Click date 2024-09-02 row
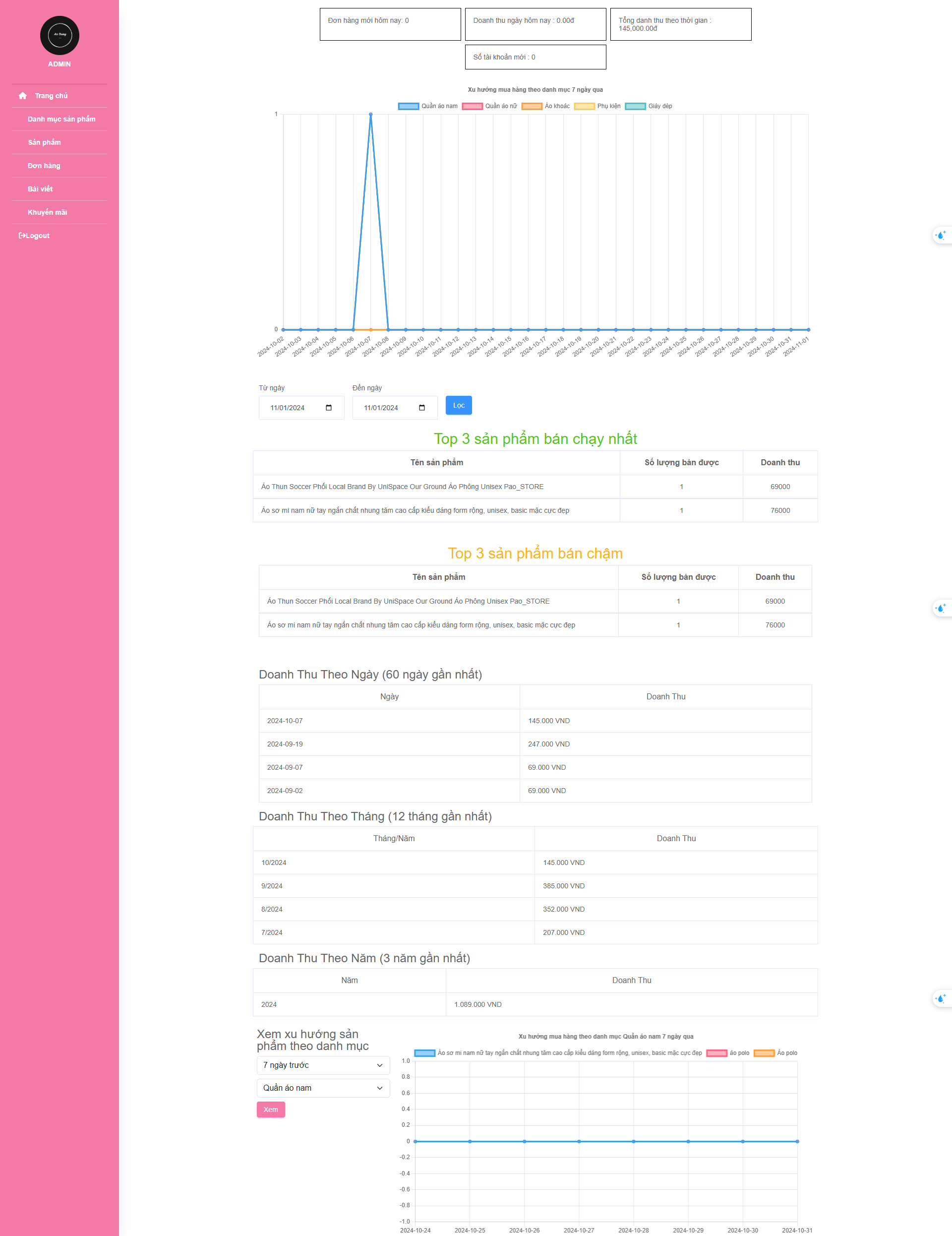Image resolution: width=952 pixels, height=1236 pixels. [535, 791]
